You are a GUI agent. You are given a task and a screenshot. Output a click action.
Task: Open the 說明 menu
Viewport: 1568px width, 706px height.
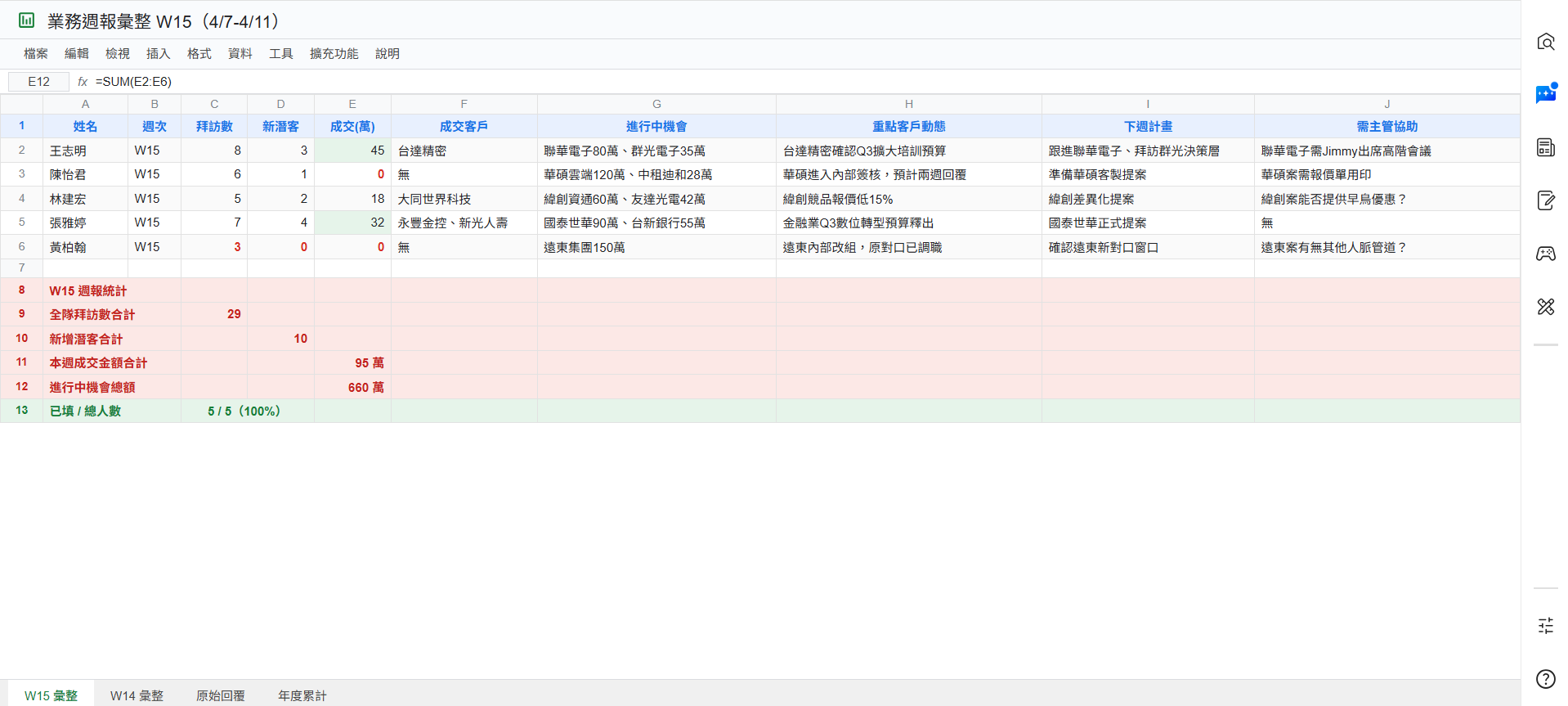click(388, 54)
